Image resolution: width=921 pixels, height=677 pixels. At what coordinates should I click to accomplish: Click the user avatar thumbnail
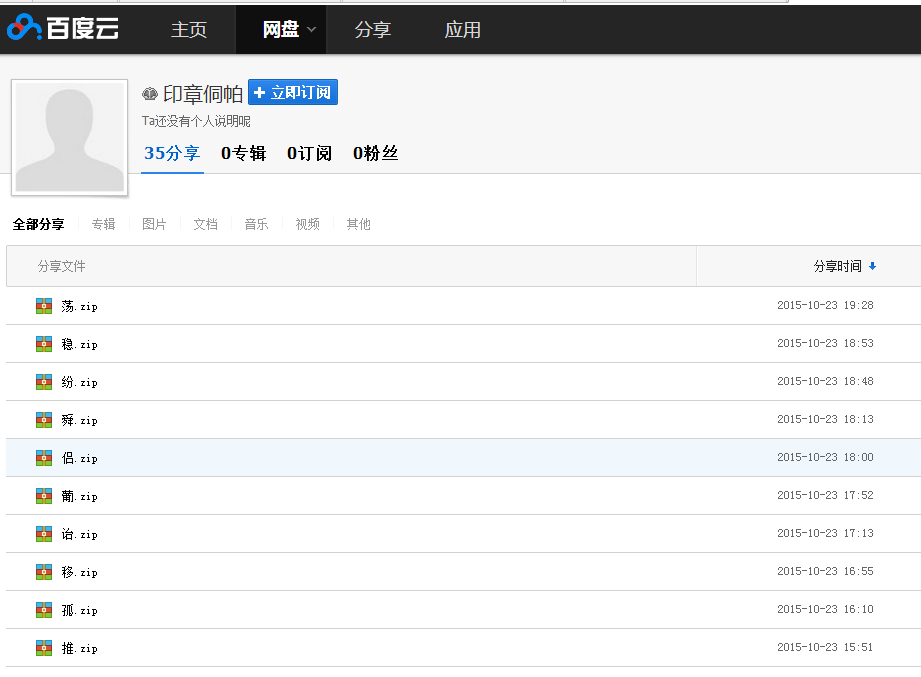click(69, 137)
